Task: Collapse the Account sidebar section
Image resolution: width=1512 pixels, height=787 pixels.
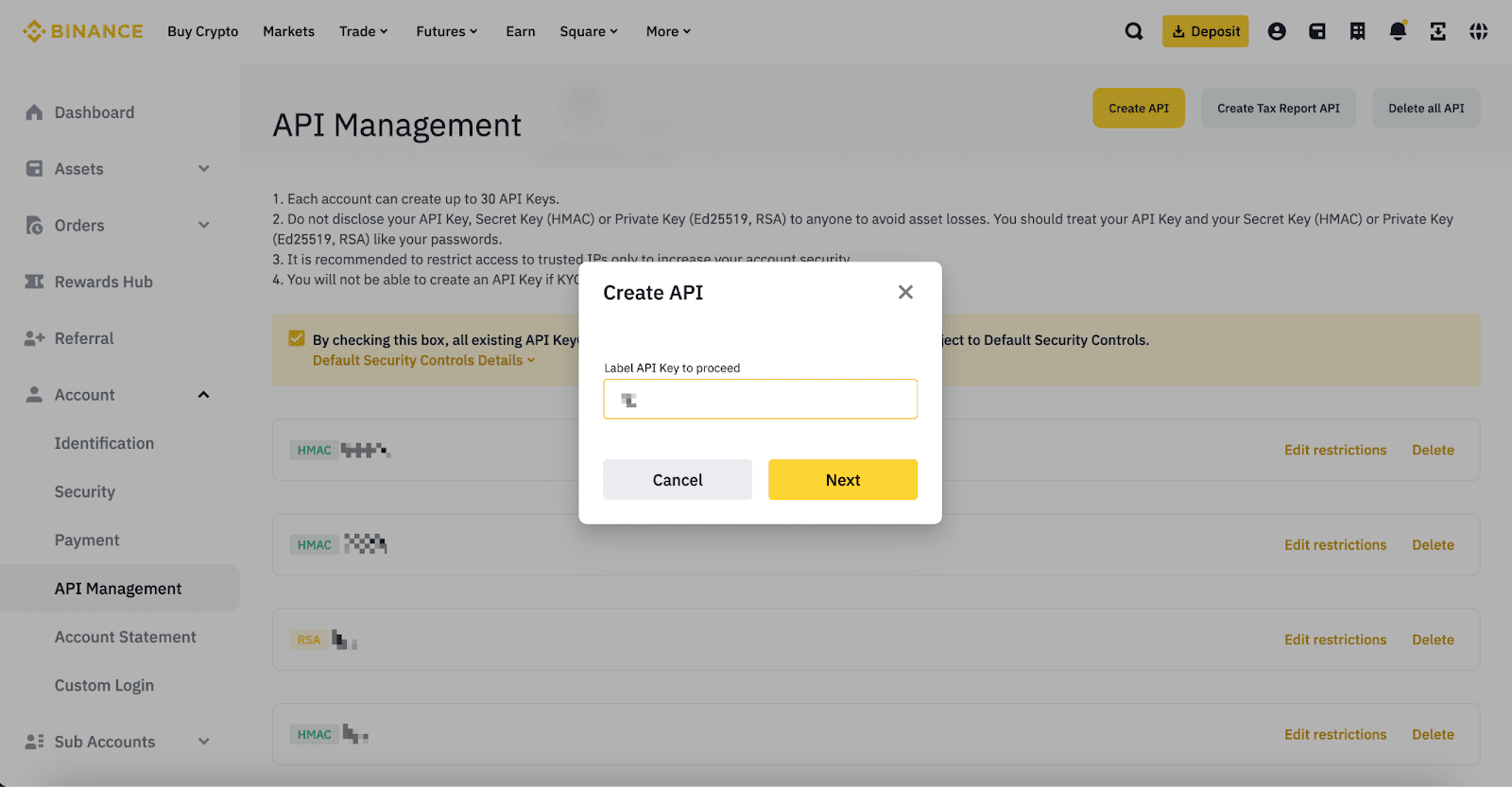Action: (203, 395)
